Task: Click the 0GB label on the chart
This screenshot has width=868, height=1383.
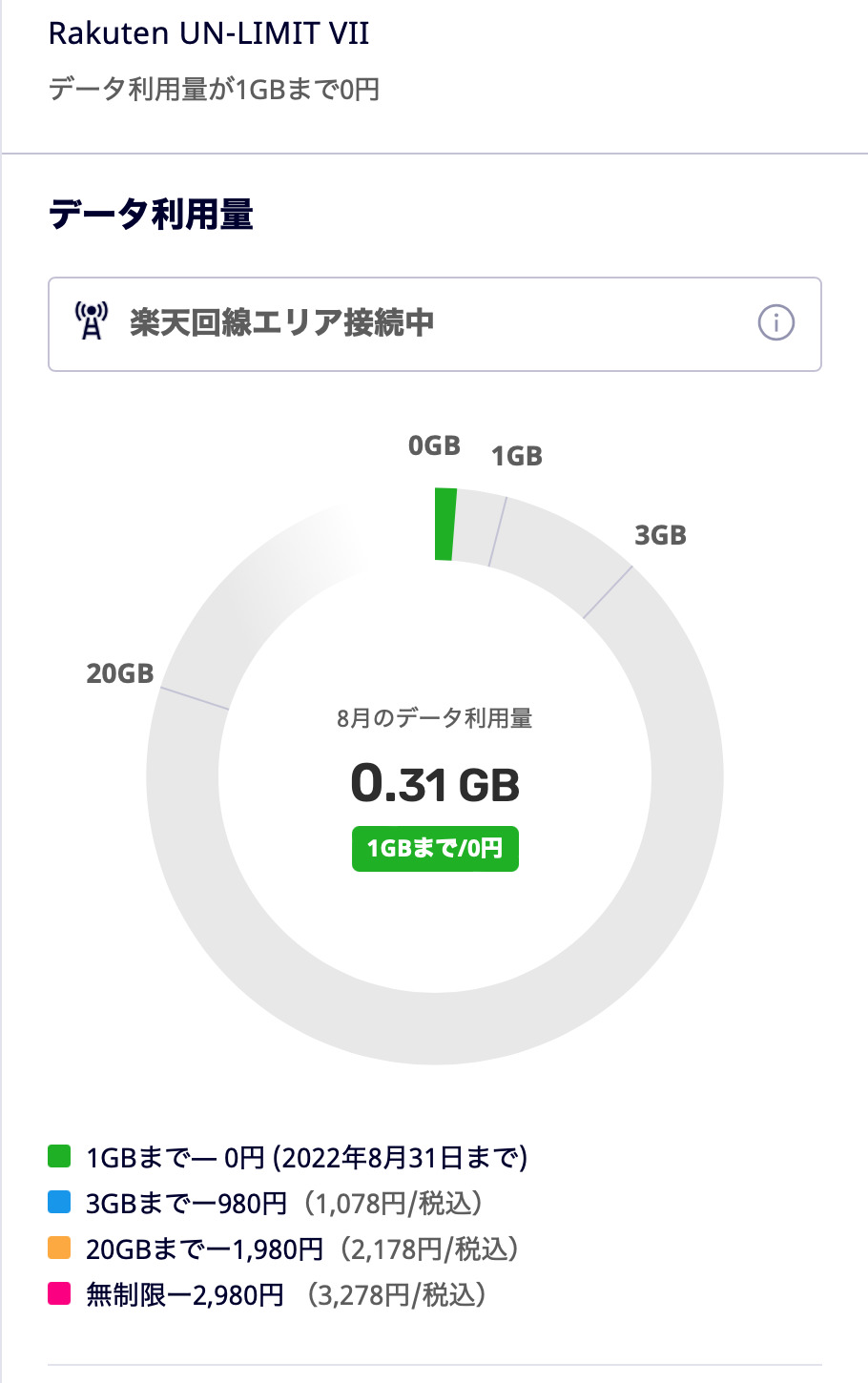Action: click(x=434, y=445)
